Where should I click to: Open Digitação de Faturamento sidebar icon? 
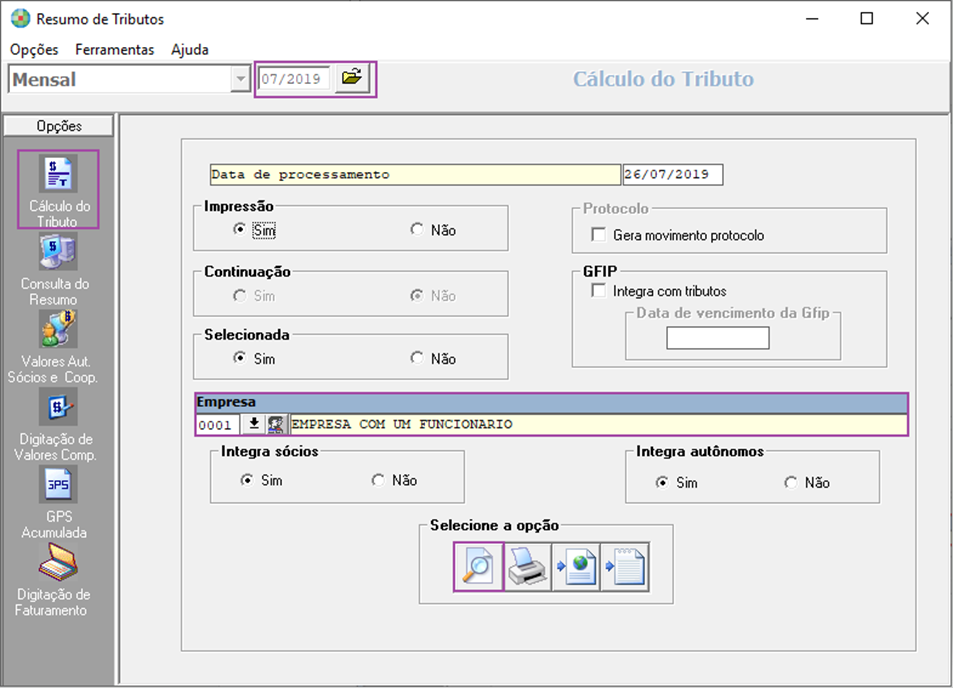tap(58, 562)
